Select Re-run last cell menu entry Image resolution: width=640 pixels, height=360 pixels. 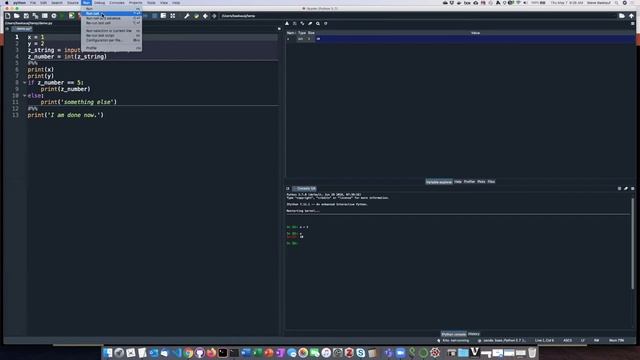112,23
